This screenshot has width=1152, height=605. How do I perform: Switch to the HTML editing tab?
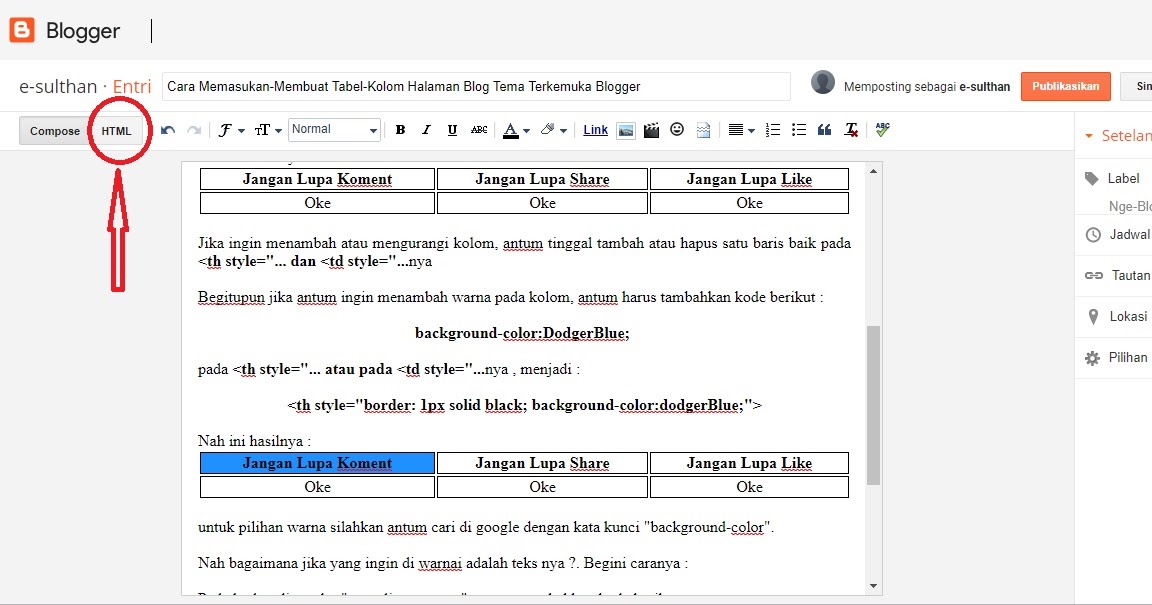click(117, 130)
